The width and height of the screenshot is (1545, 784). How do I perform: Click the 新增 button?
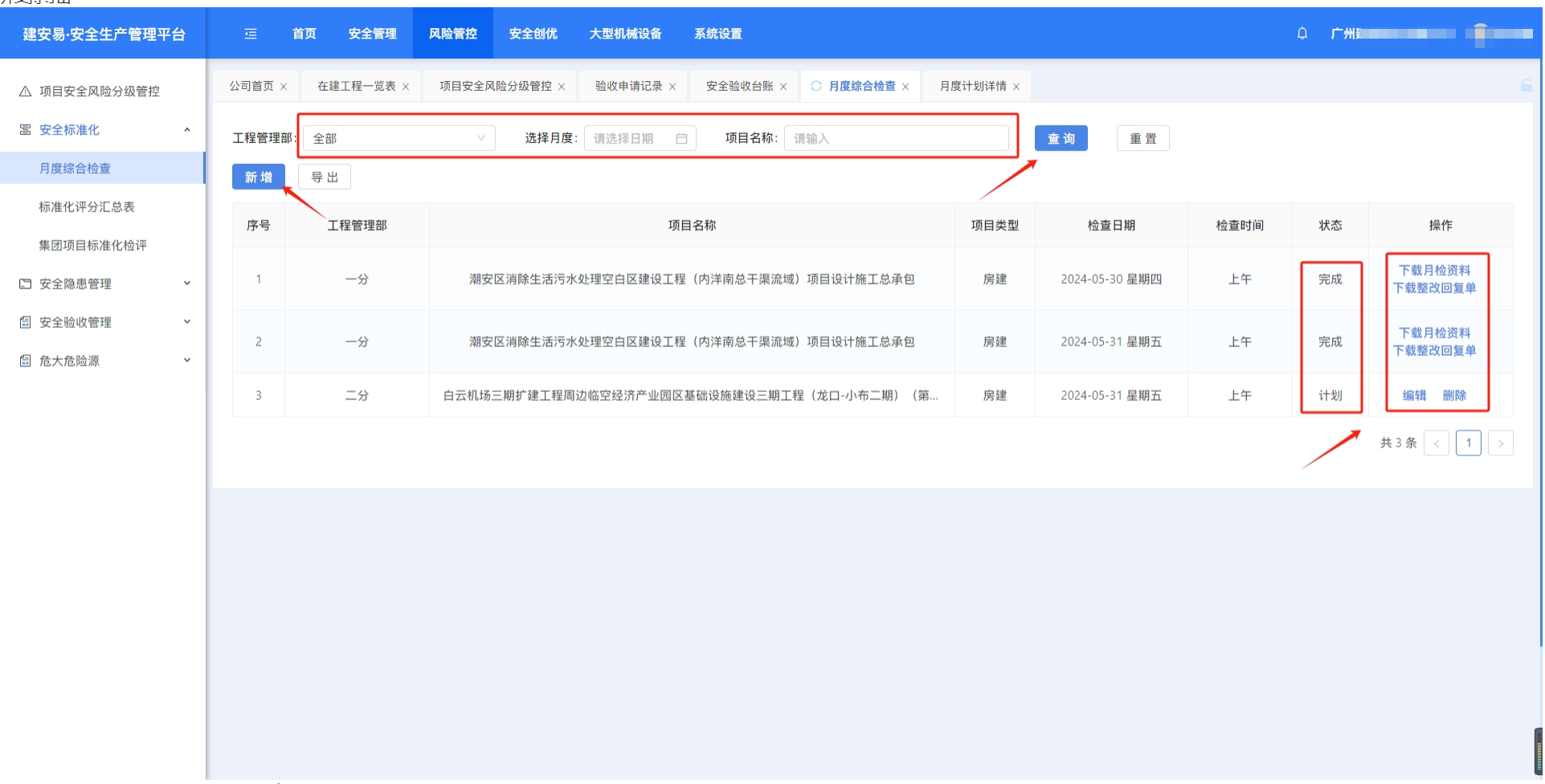[x=258, y=178]
